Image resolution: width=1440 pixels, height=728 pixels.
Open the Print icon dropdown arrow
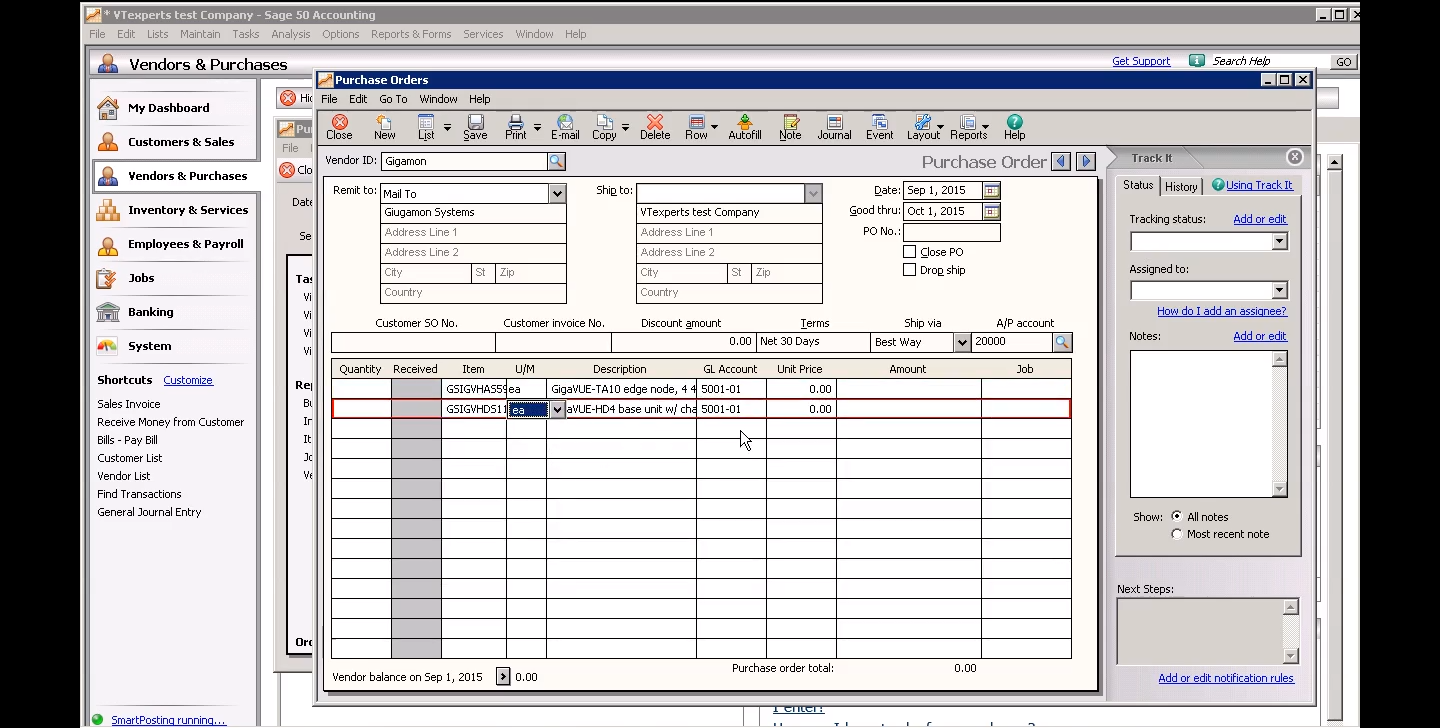537,128
